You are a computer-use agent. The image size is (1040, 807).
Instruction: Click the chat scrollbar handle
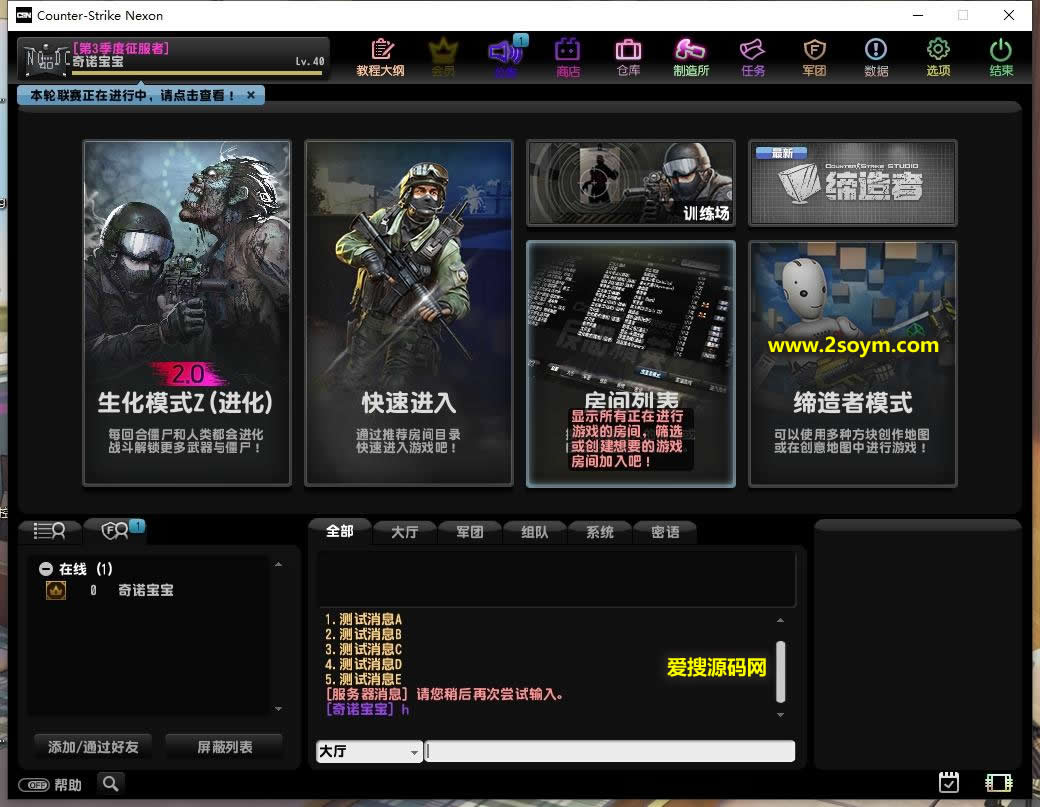click(x=781, y=671)
